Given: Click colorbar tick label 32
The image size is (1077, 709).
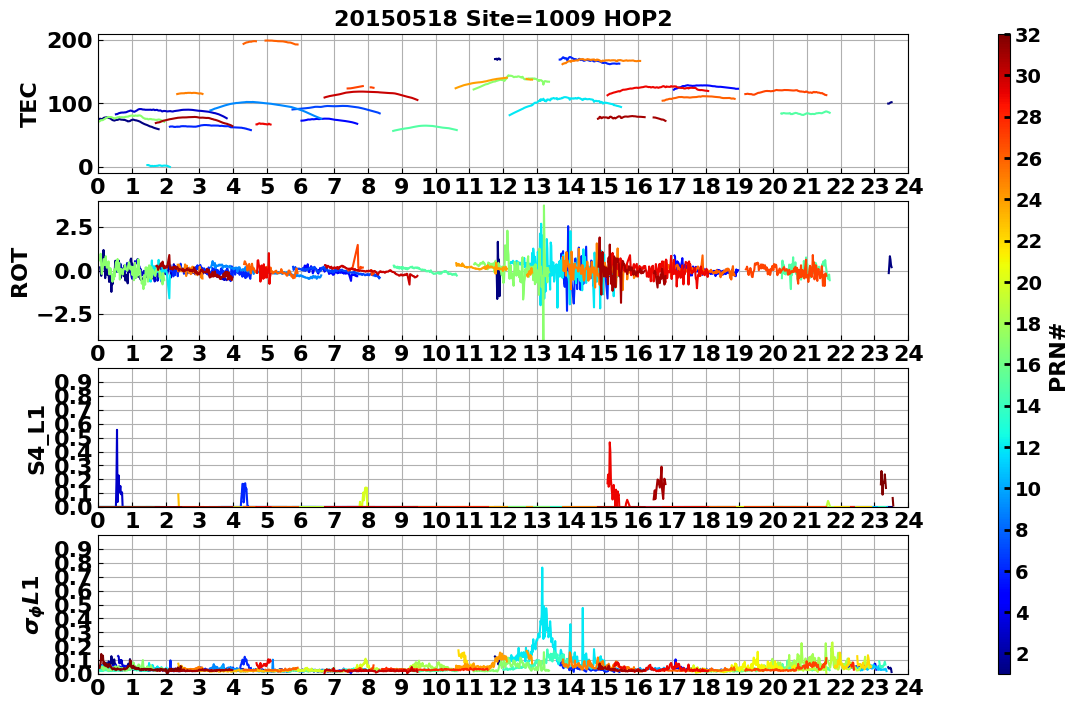Looking at the screenshot, I should click(x=1028, y=35).
